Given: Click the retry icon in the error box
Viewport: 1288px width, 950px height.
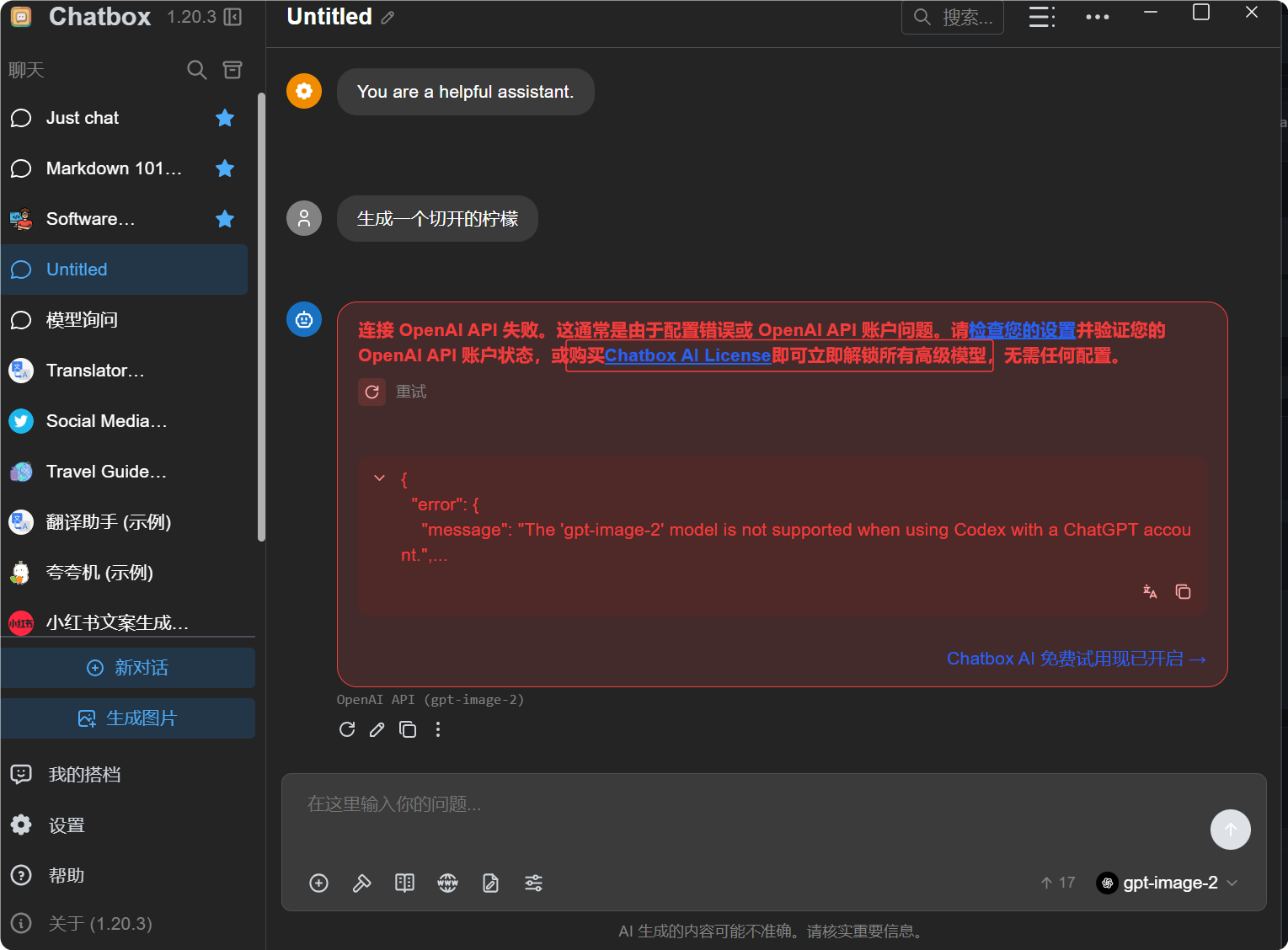Looking at the screenshot, I should (371, 392).
